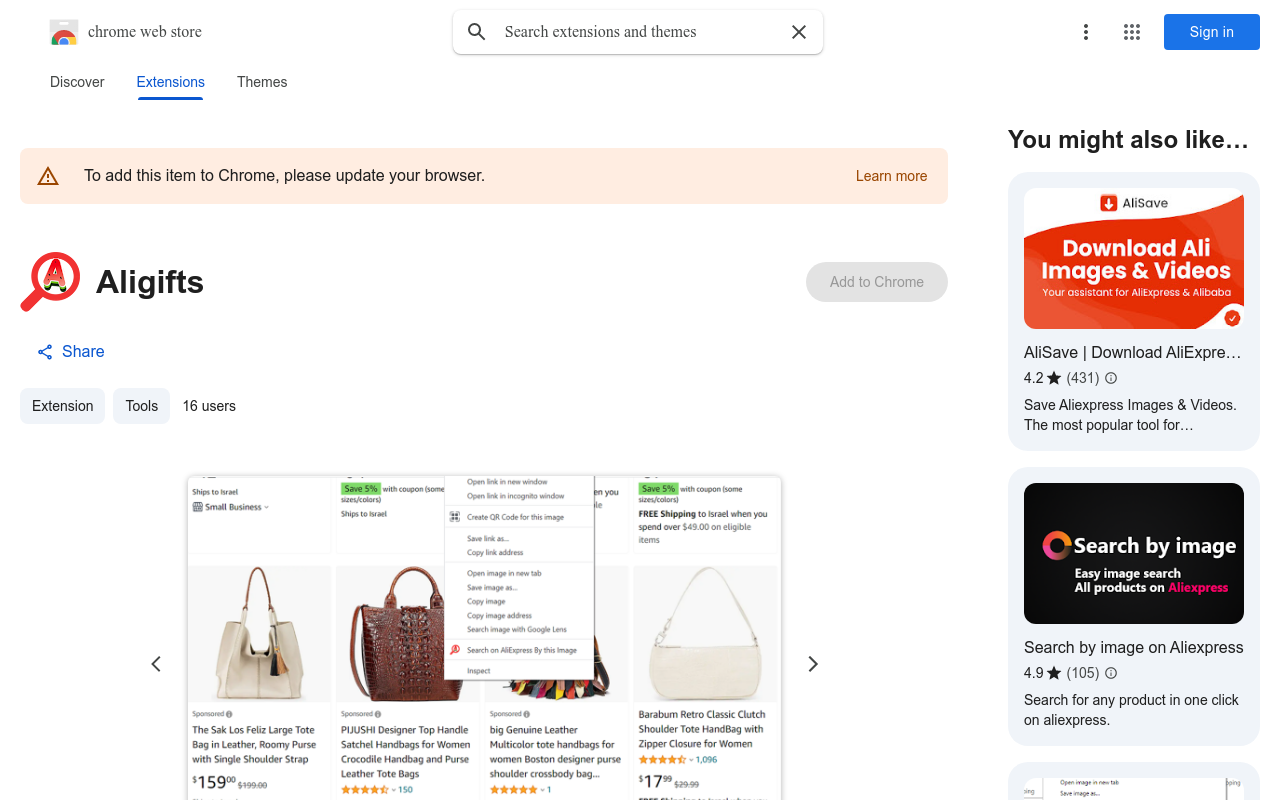Click info icon beside 4.9 rating
Viewport: 1280px width, 800px height.
pyautogui.click(x=1111, y=673)
